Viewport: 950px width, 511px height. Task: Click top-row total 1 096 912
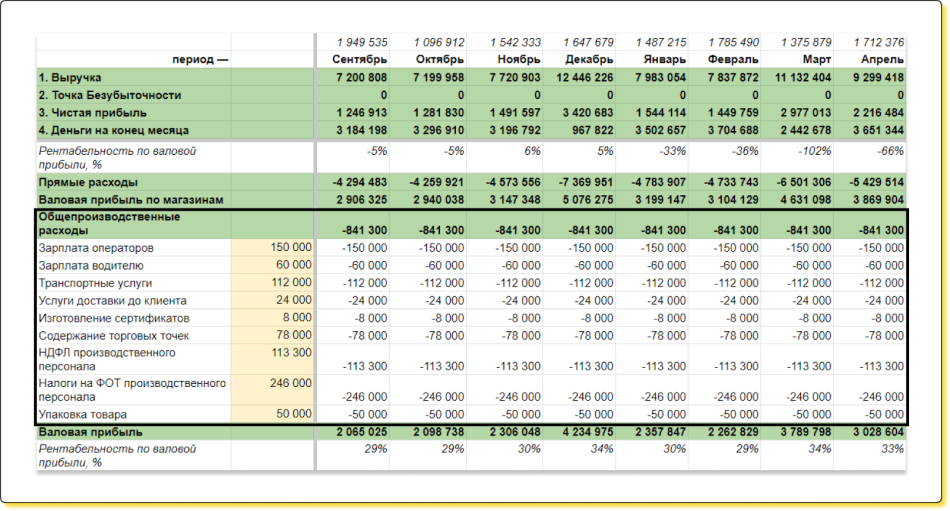(439, 42)
